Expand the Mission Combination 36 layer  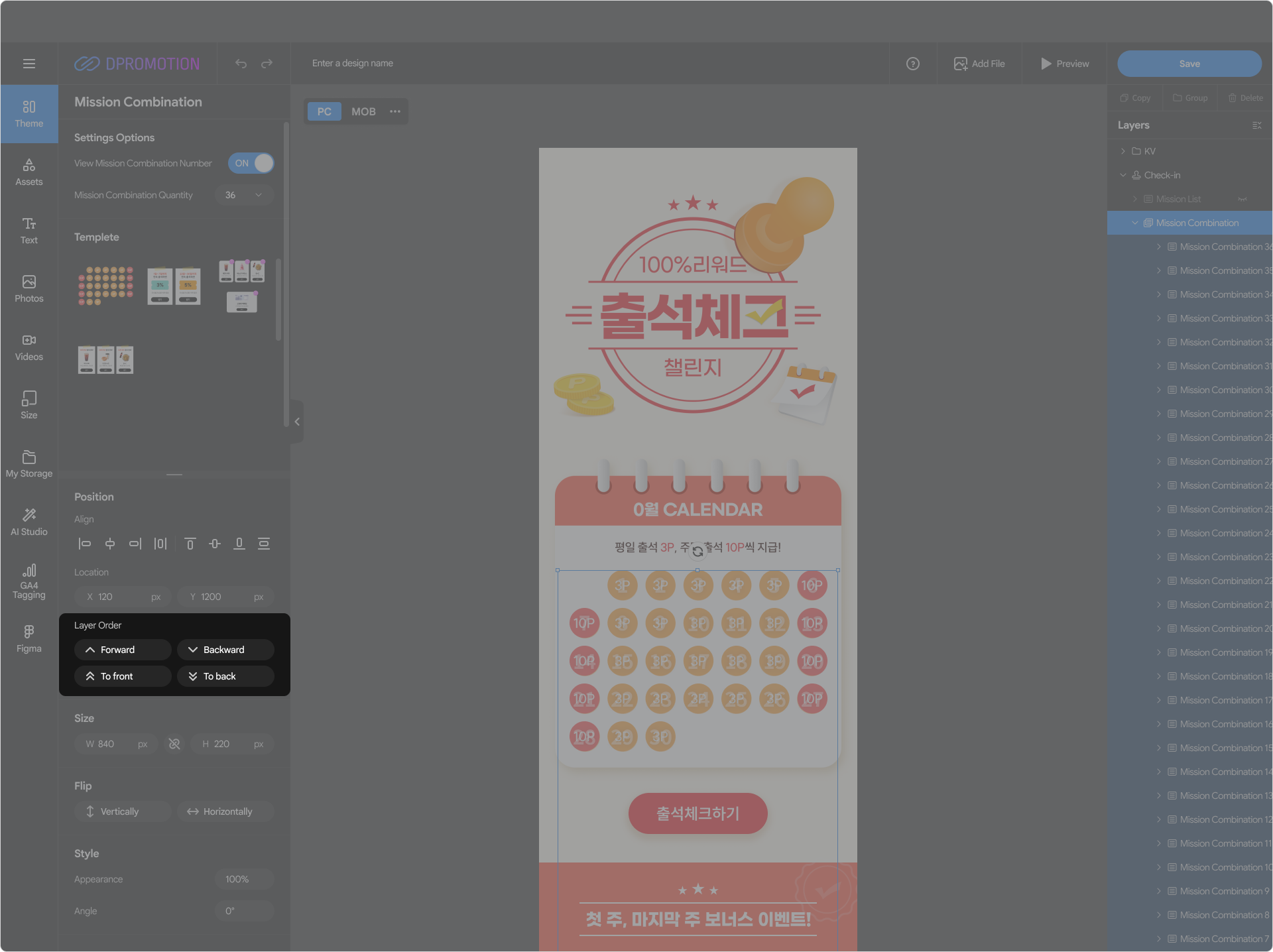pos(1159,247)
